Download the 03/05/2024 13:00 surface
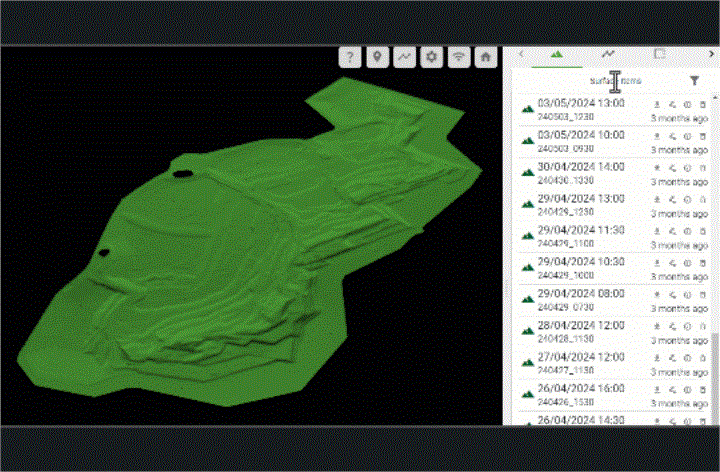The height and width of the screenshot is (472, 720). [x=657, y=104]
